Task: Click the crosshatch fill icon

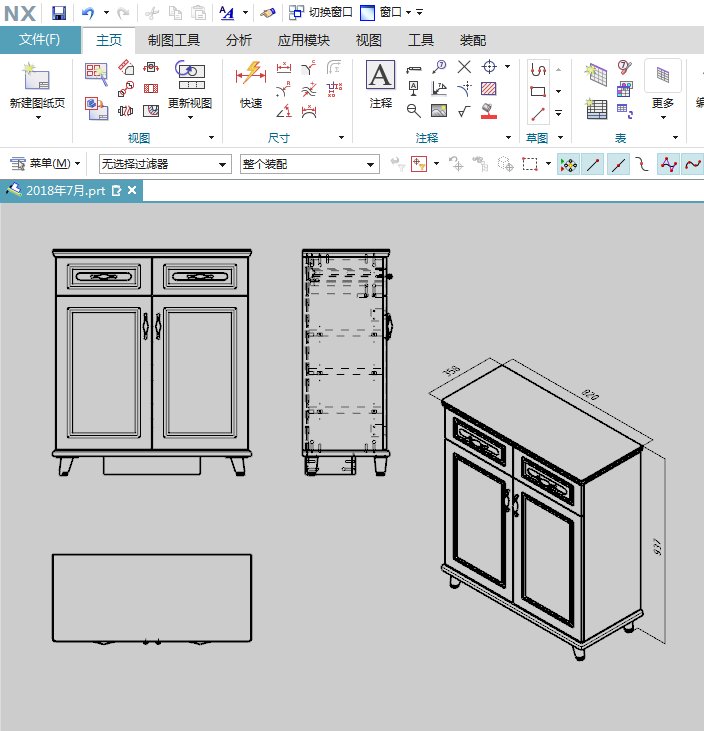Action: 490,89
